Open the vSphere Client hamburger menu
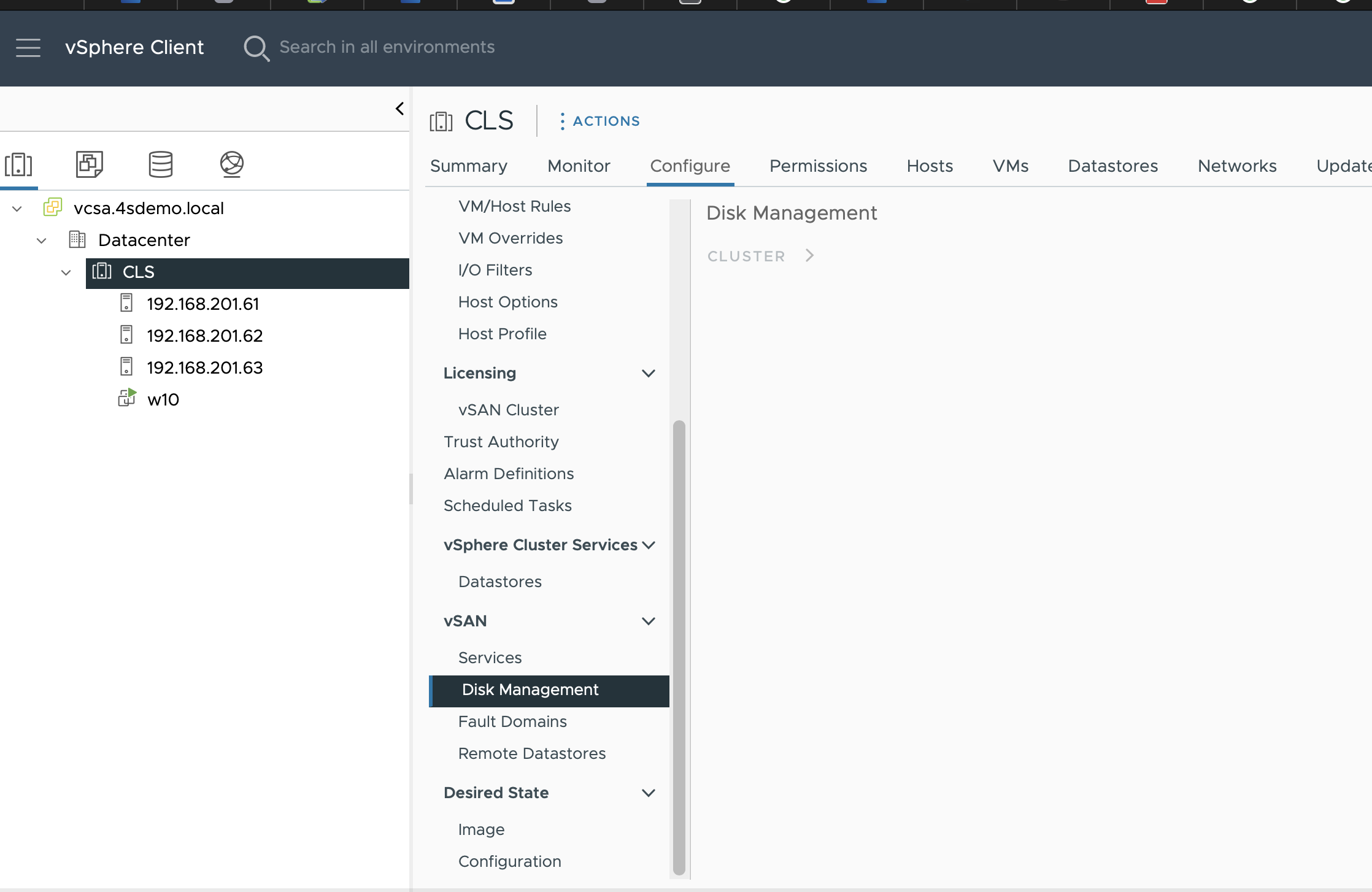Image resolution: width=1372 pixels, height=892 pixels. pos(28,47)
